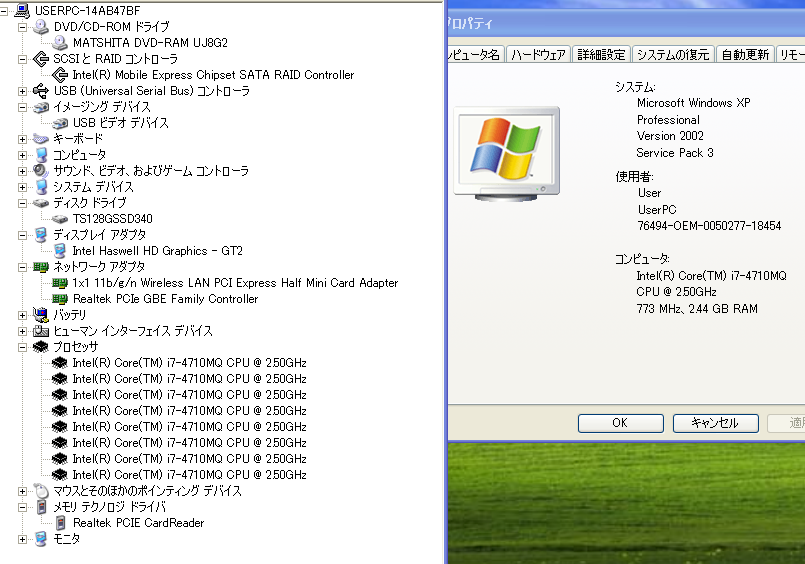Collapse the USERPC-14AB47BF root node

[x=3, y=10]
